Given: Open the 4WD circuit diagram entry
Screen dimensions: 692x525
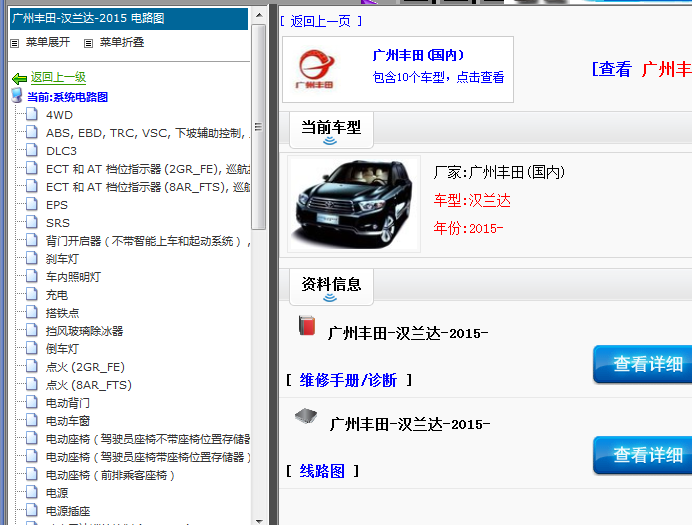Looking at the screenshot, I should (x=59, y=115).
